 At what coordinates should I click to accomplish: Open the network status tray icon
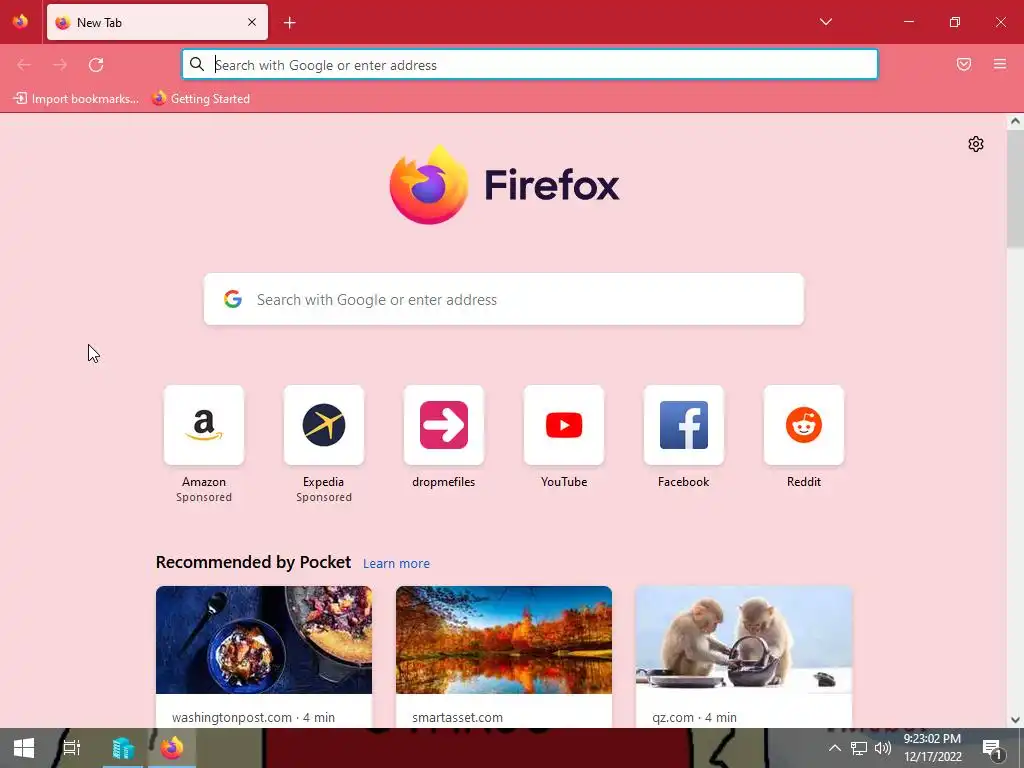(859, 748)
